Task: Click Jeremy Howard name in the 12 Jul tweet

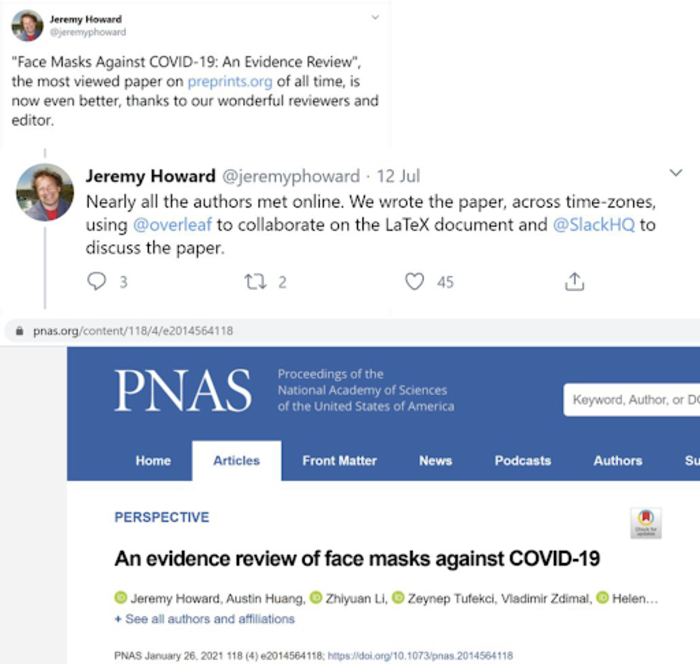Action: click(x=150, y=176)
